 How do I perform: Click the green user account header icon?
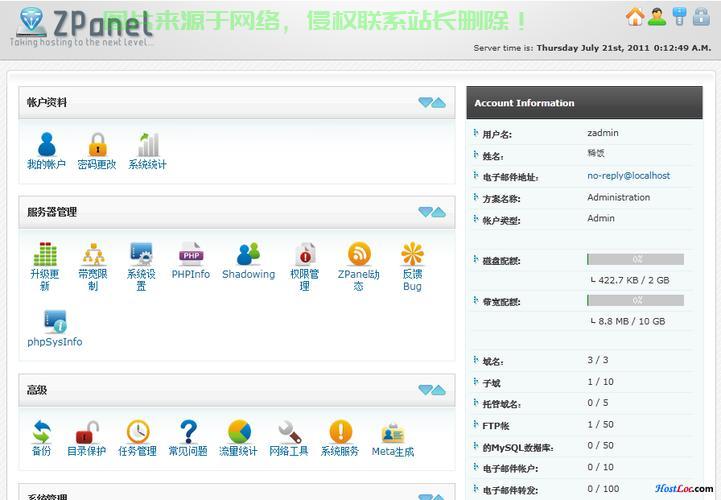(x=657, y=17)
